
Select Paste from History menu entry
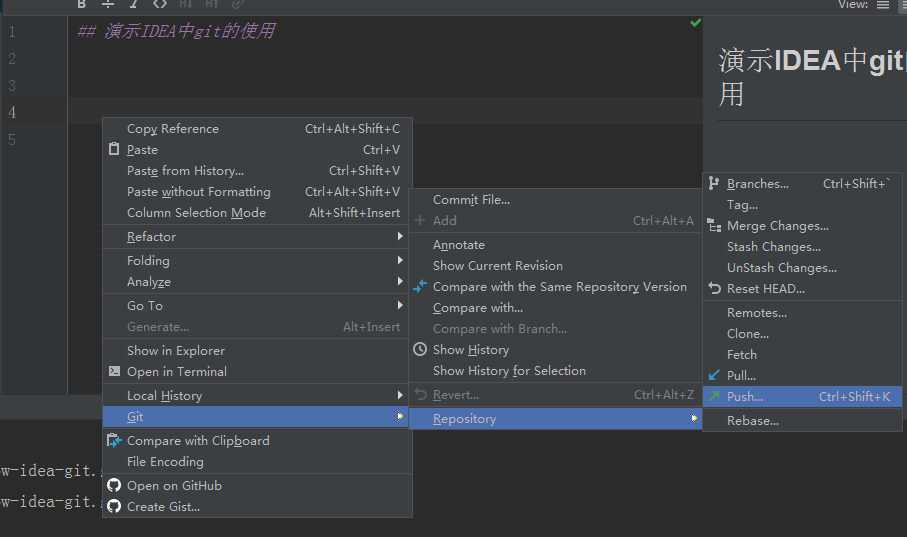point(257,171)
